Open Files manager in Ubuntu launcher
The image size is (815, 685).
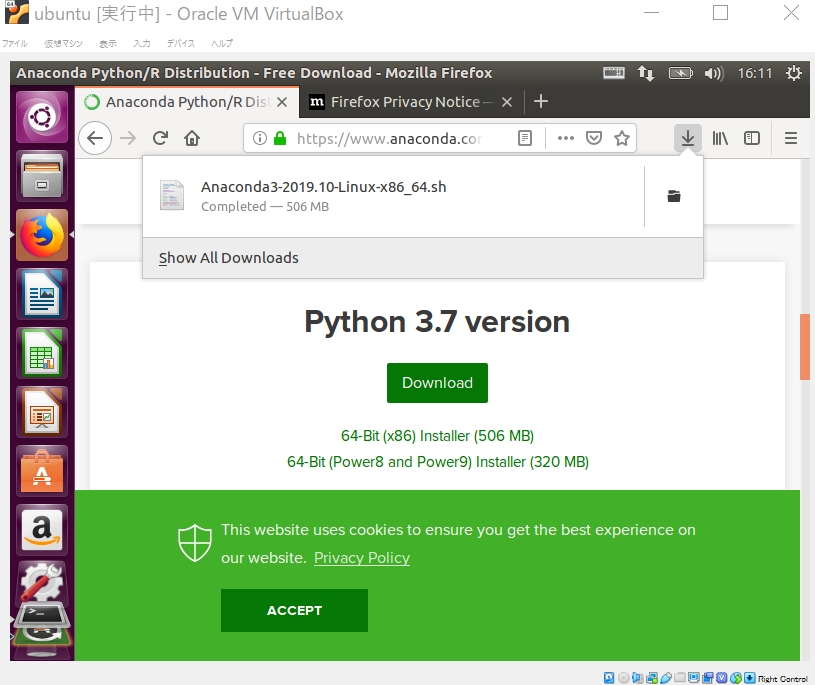pos(42,176)
